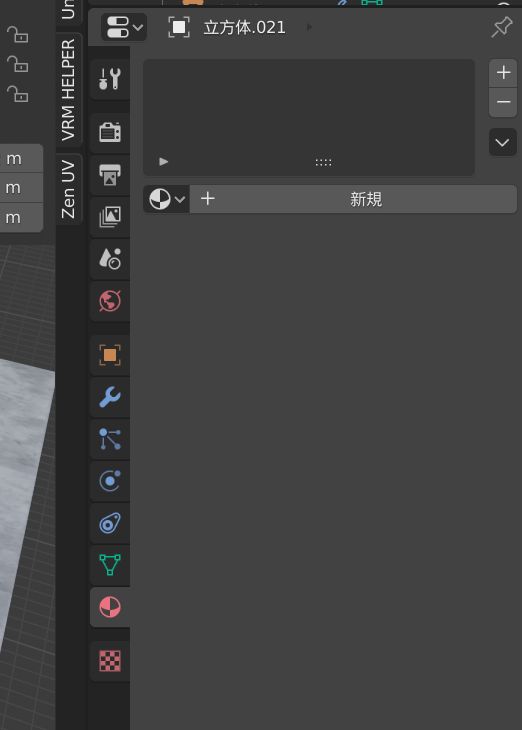Image resolution: width=522 pixels, height=730 pixels.
Task: Open material slot specials chevron menu
Action: tap(503, 142)
